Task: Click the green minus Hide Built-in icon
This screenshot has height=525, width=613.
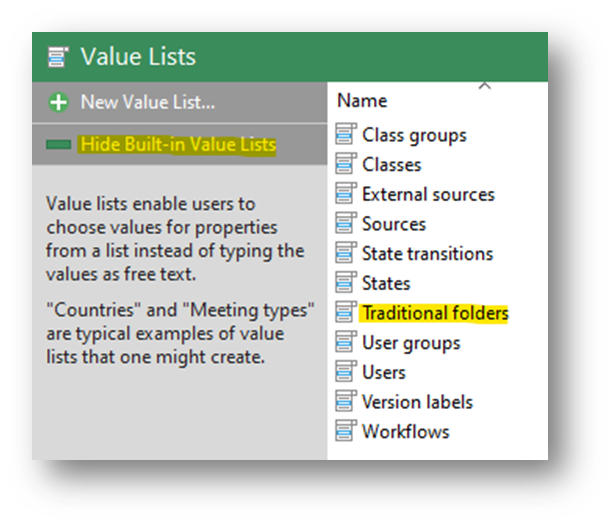Action: coord(58,145)
